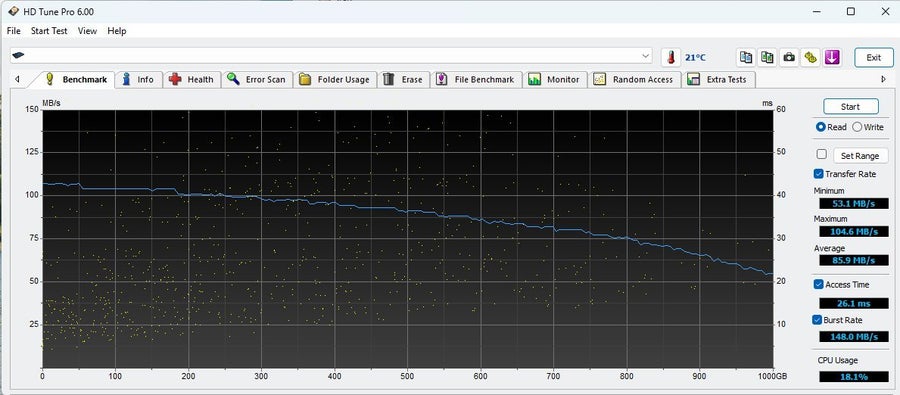The image size is (900, 395).
Task: Open the Start Test menu
Action: pyautogui.click(x=49, y=31)
